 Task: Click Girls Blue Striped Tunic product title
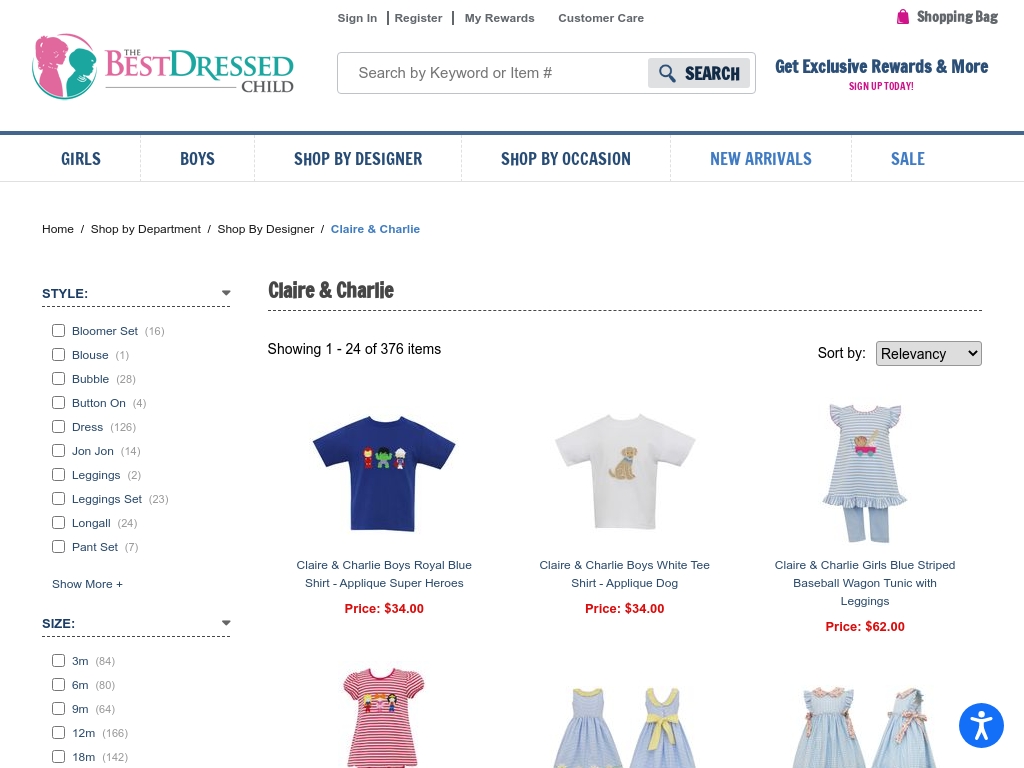865,583
